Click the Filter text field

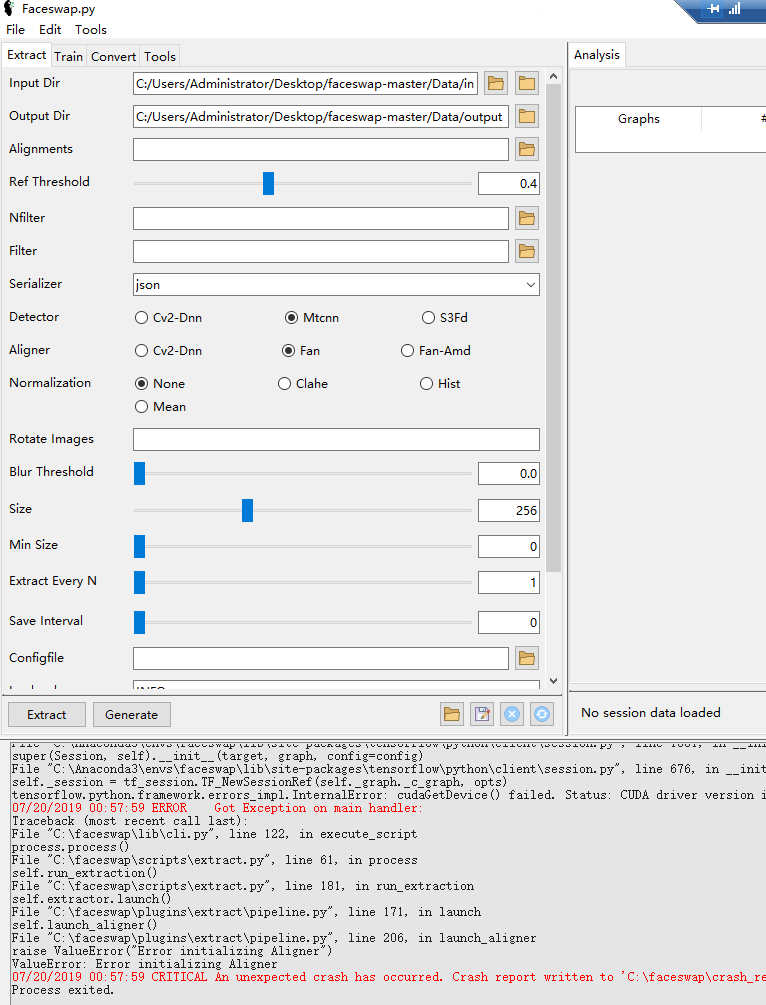[x=321, y=251]
